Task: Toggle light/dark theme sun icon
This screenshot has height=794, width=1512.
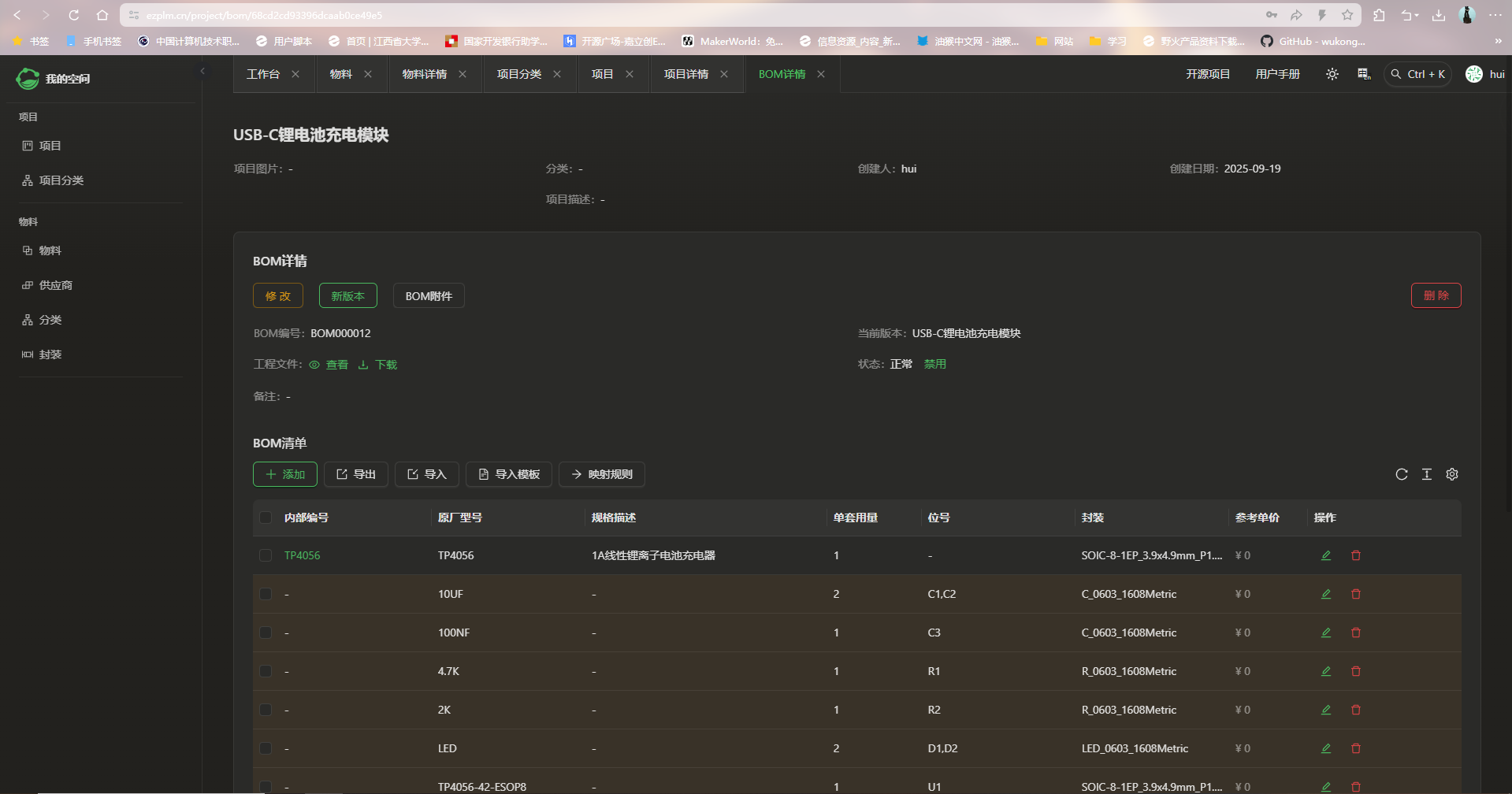Action: pyautogui.click(x=1332, y=74)
